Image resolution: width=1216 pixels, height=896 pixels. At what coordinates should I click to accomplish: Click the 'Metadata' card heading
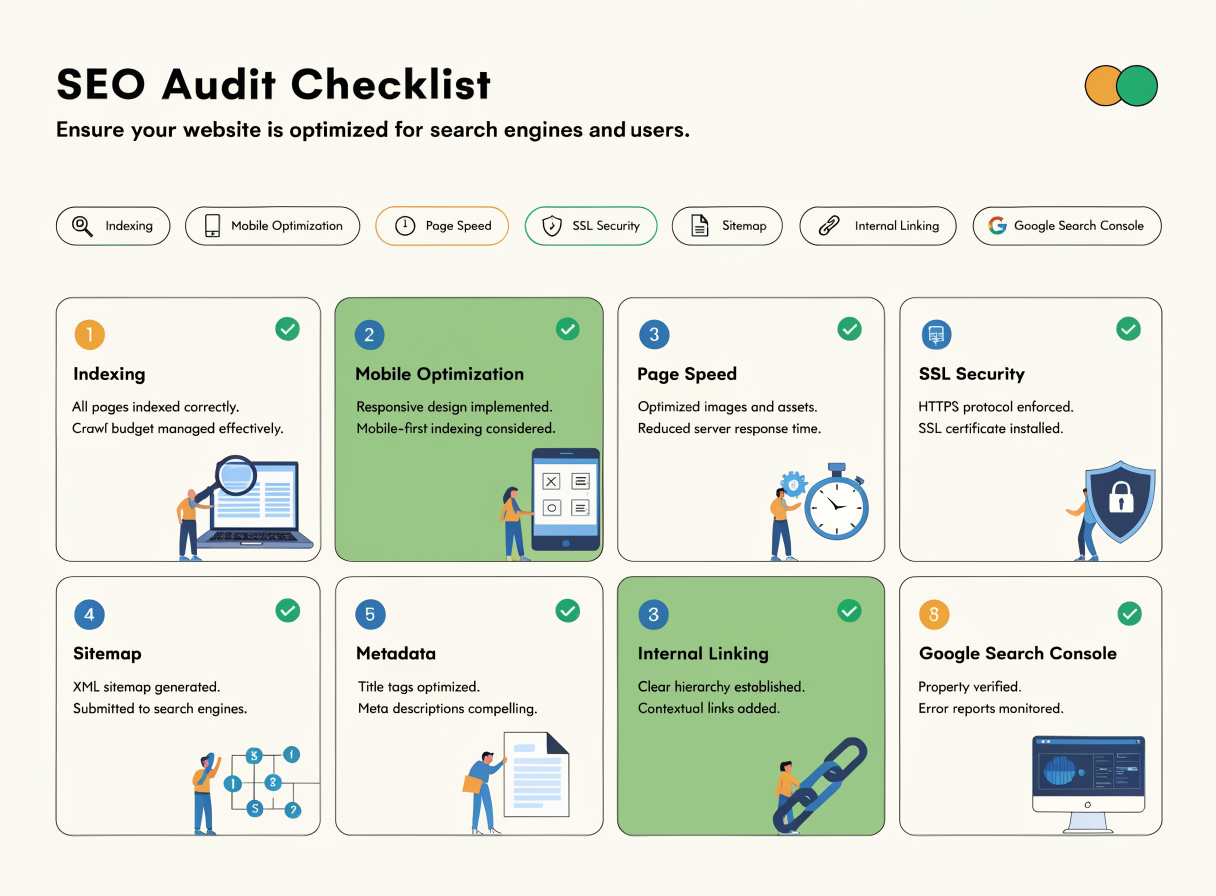(x=396, y=654)
